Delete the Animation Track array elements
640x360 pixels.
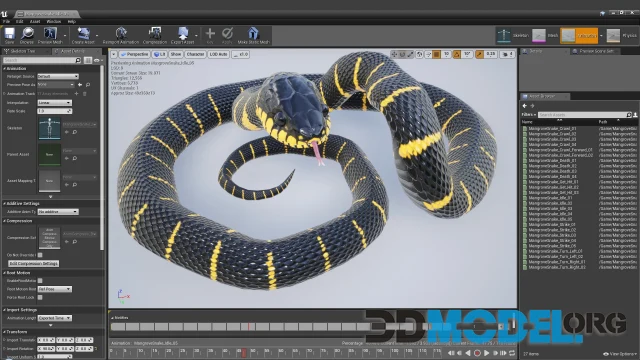[85, 94]
